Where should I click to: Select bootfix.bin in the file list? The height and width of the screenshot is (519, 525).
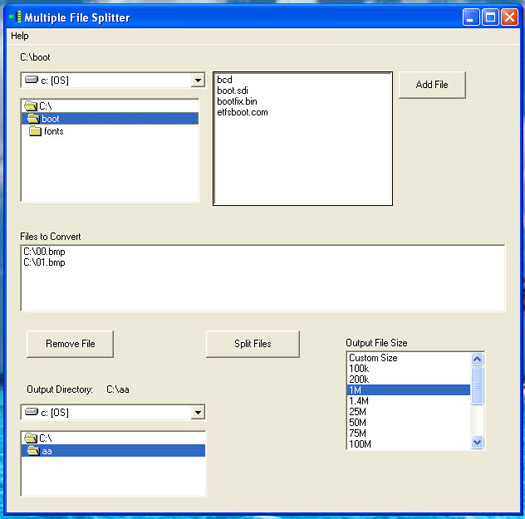coord(237,101)
